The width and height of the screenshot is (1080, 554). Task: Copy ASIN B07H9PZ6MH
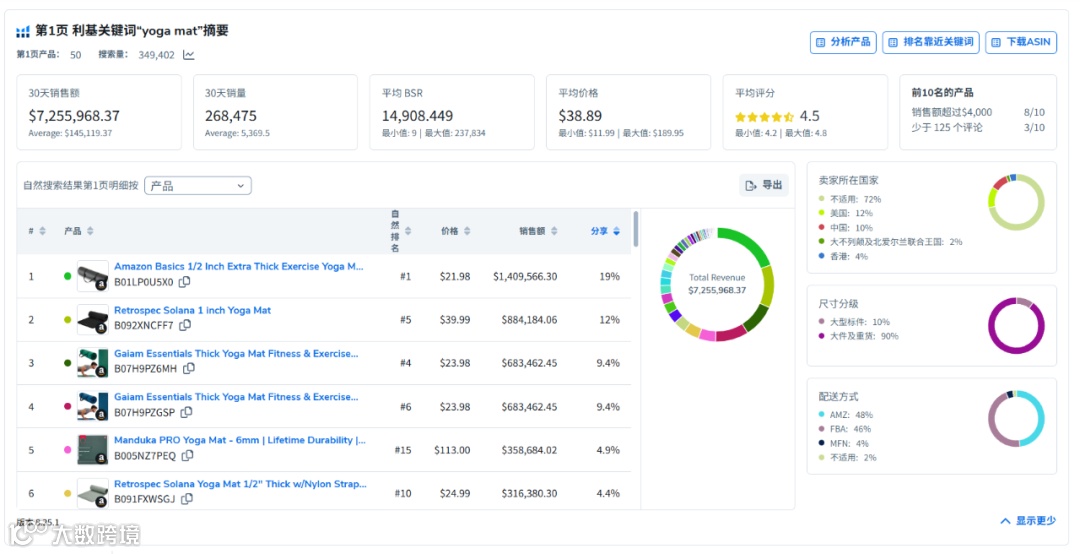point(189,369)
